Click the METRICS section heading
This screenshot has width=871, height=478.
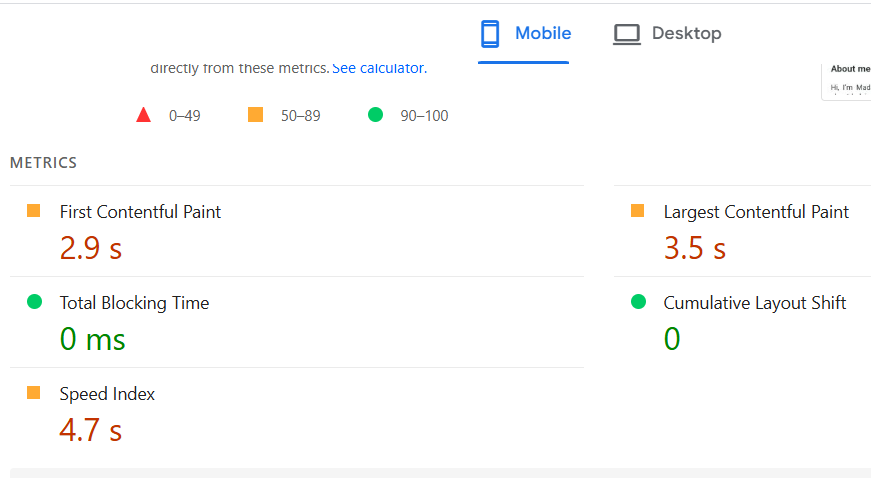pos(43,163)
